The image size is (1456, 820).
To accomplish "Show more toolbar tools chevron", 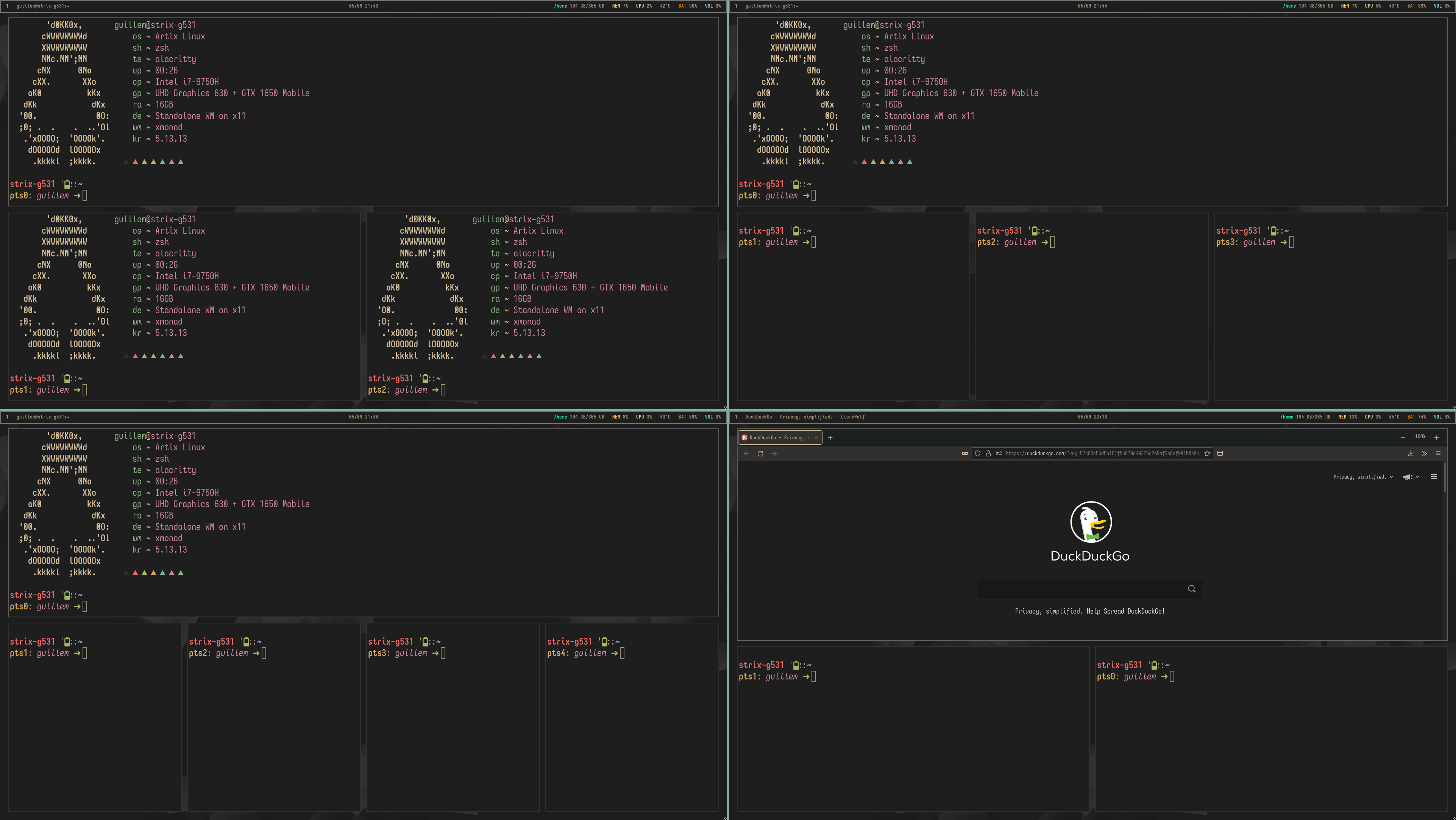I will (x=1424, y=453).
